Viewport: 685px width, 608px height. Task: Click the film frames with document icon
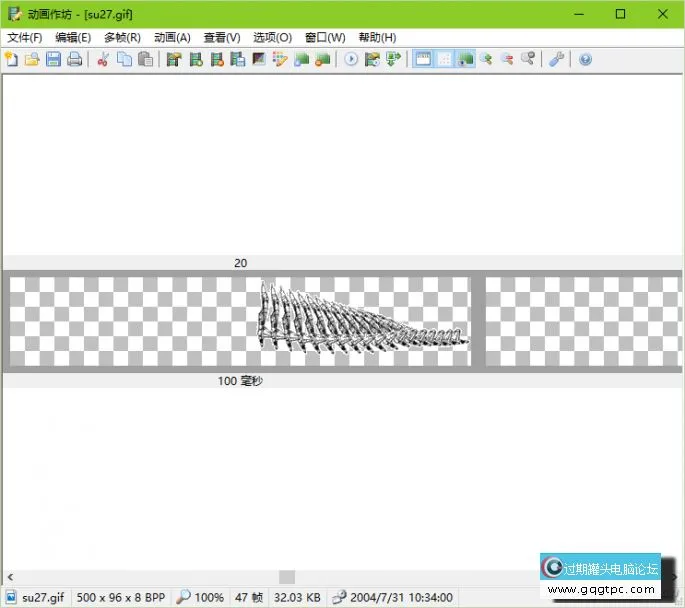[238, 59]
